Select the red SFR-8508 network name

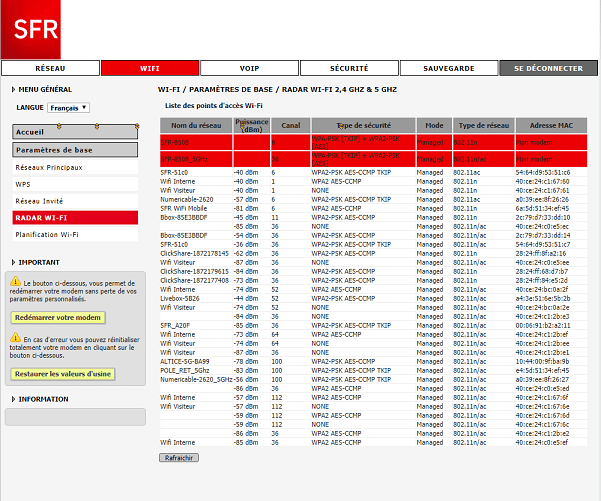click(x=175, y=143)
